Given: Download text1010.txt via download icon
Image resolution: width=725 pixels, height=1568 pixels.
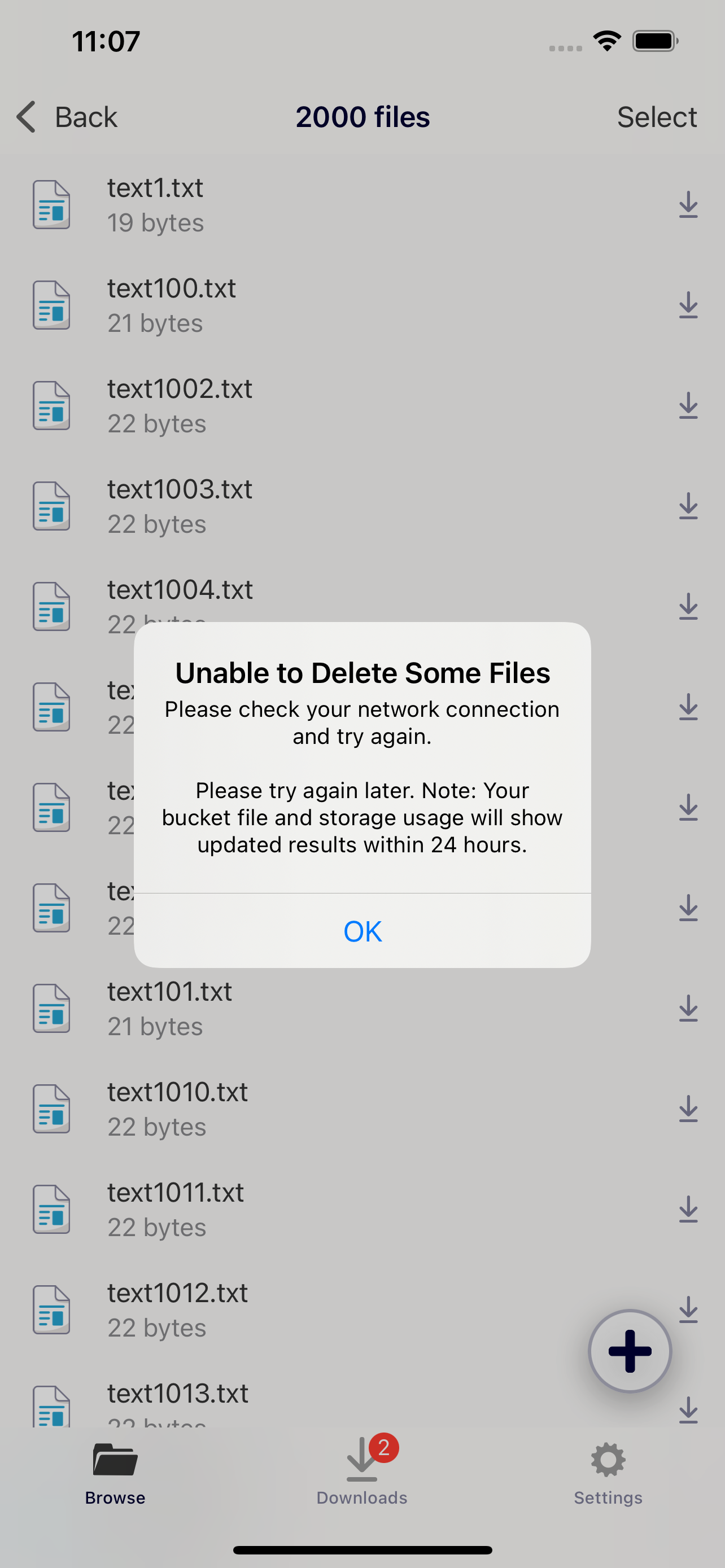Looking at the screenshot, I should [x=688, y=1109].
